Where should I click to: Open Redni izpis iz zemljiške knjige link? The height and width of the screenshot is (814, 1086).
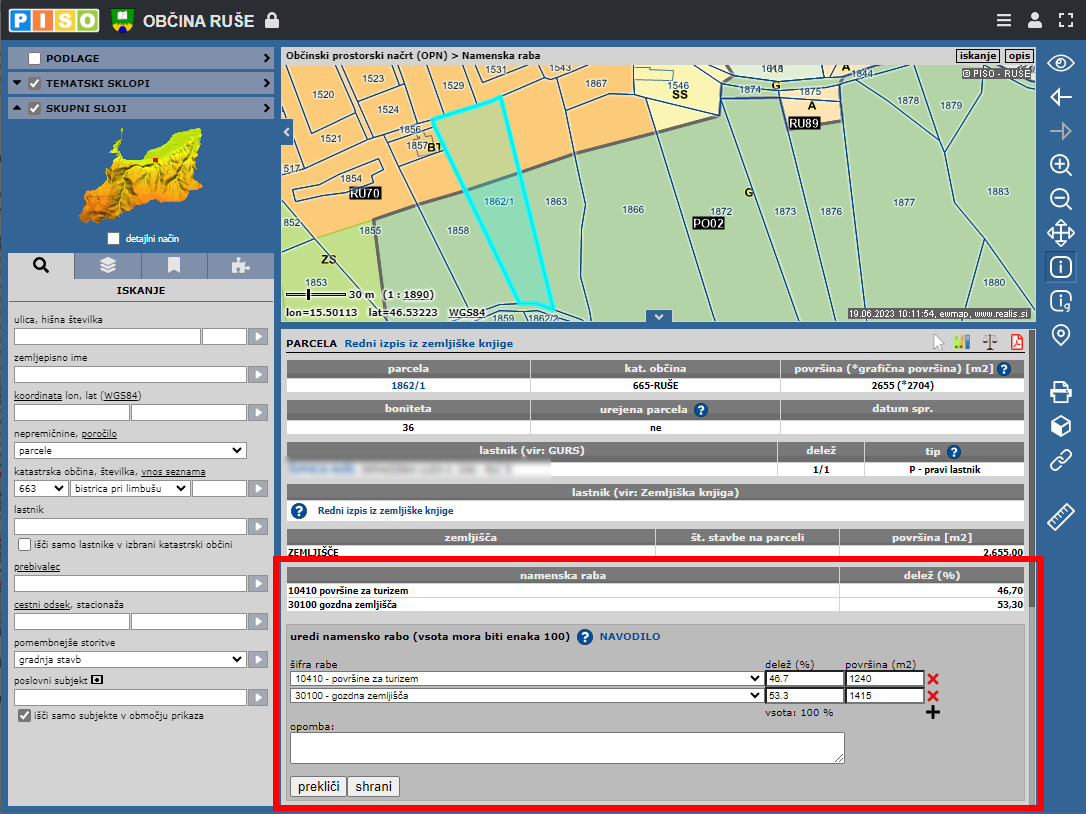428,343
